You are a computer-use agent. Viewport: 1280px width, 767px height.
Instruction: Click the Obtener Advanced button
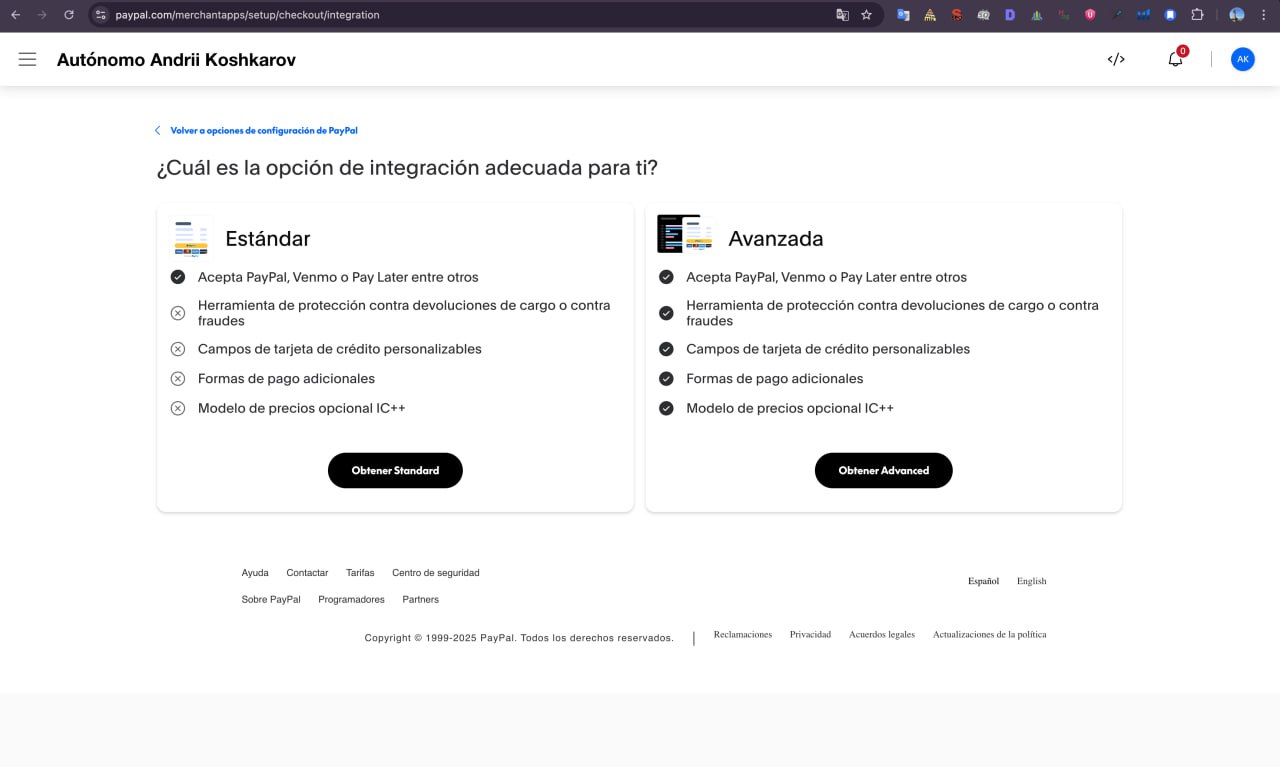(x=883, y=470)
